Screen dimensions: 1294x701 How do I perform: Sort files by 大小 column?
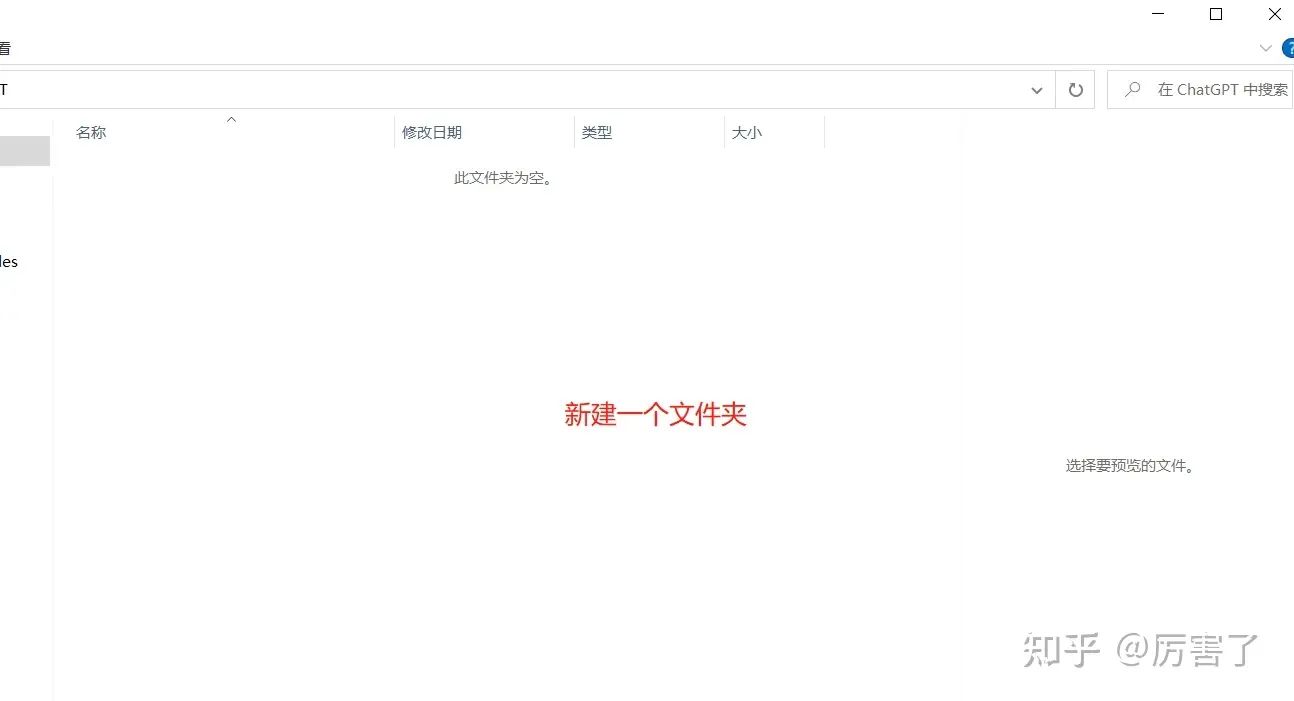click(775, 132)
